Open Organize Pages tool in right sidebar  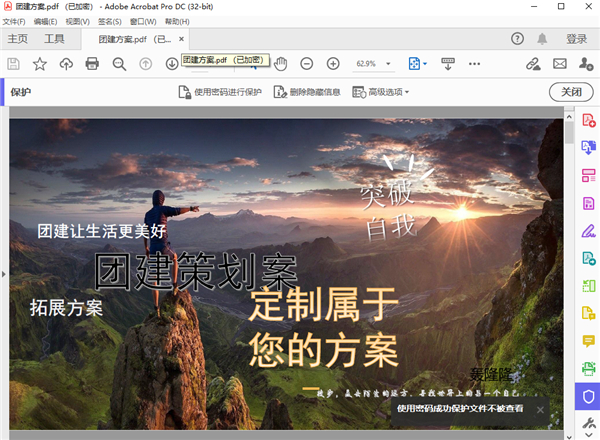click(589, 175)
